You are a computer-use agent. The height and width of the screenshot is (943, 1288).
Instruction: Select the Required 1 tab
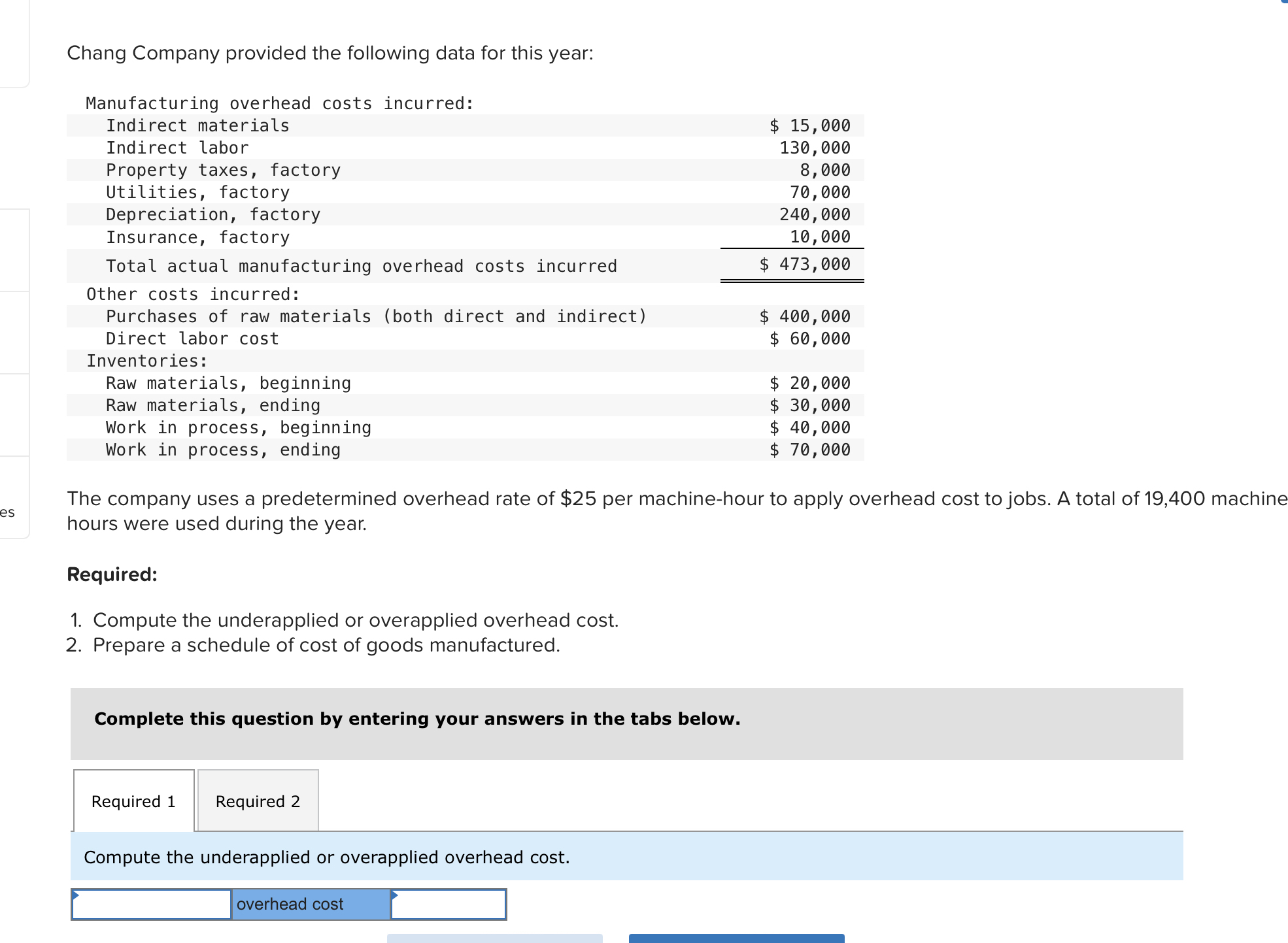coord(133,801)
